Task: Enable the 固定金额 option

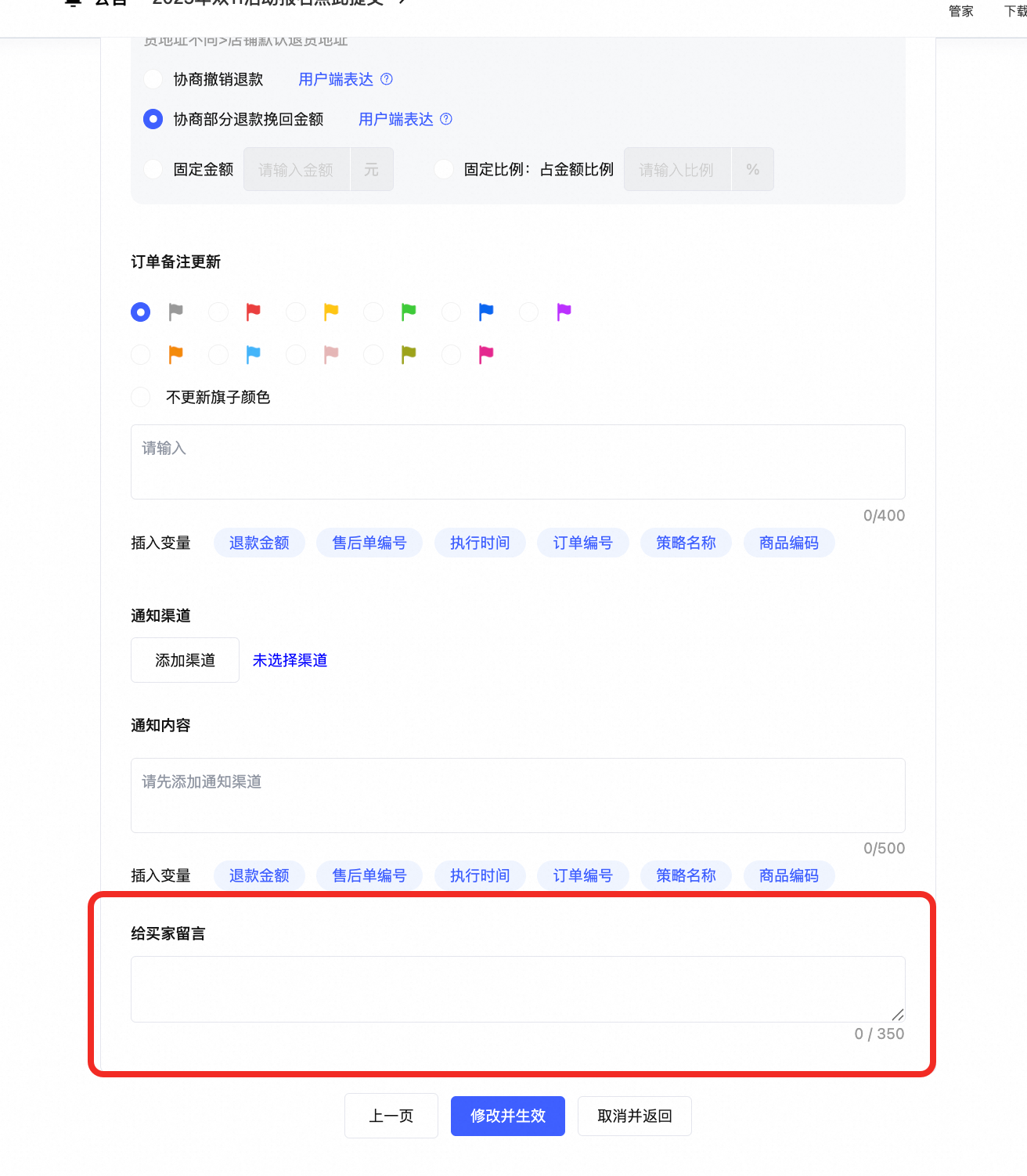Action: (x=153, y=169)
